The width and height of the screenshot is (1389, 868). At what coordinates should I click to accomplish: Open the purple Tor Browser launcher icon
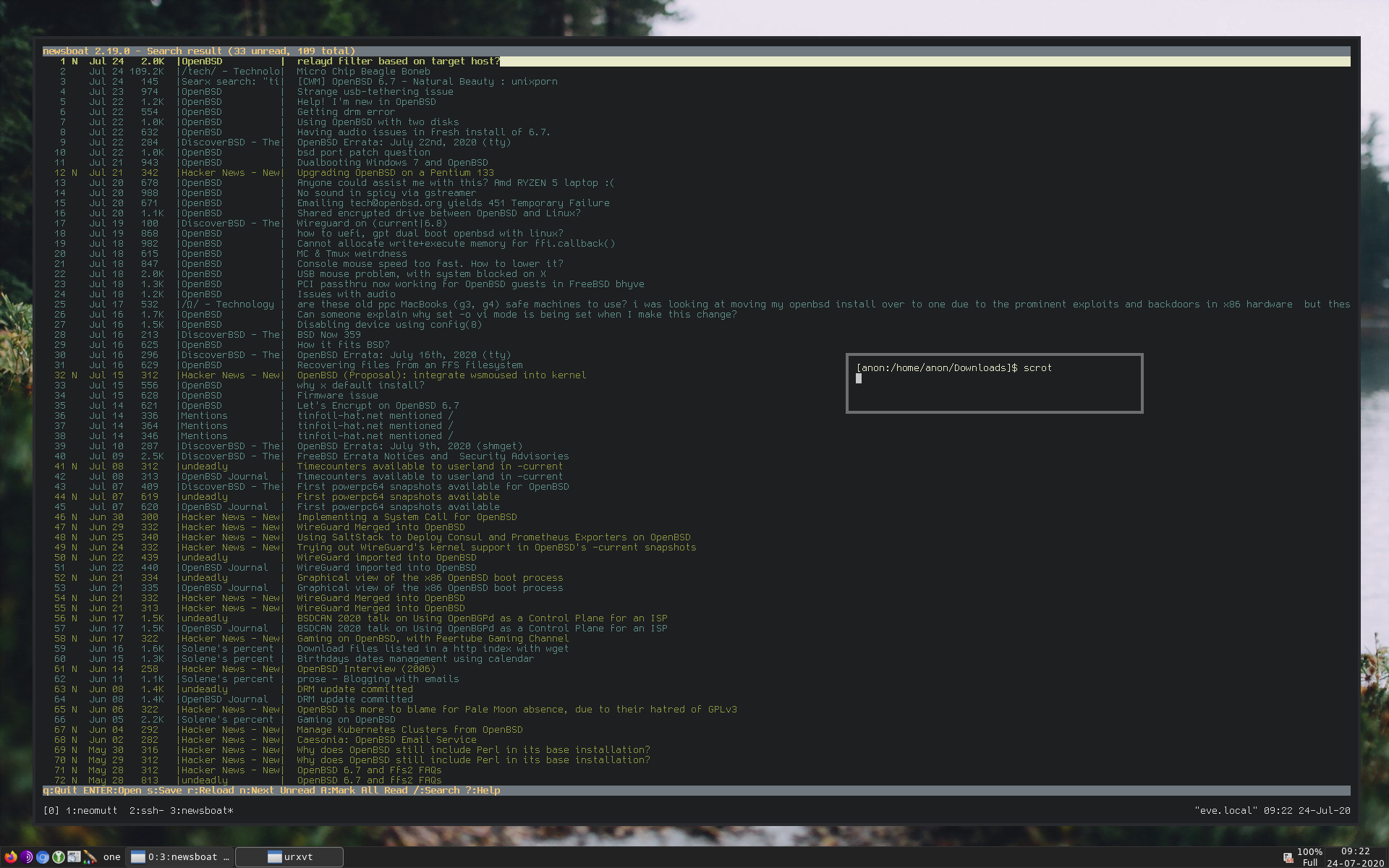point(27,857)
